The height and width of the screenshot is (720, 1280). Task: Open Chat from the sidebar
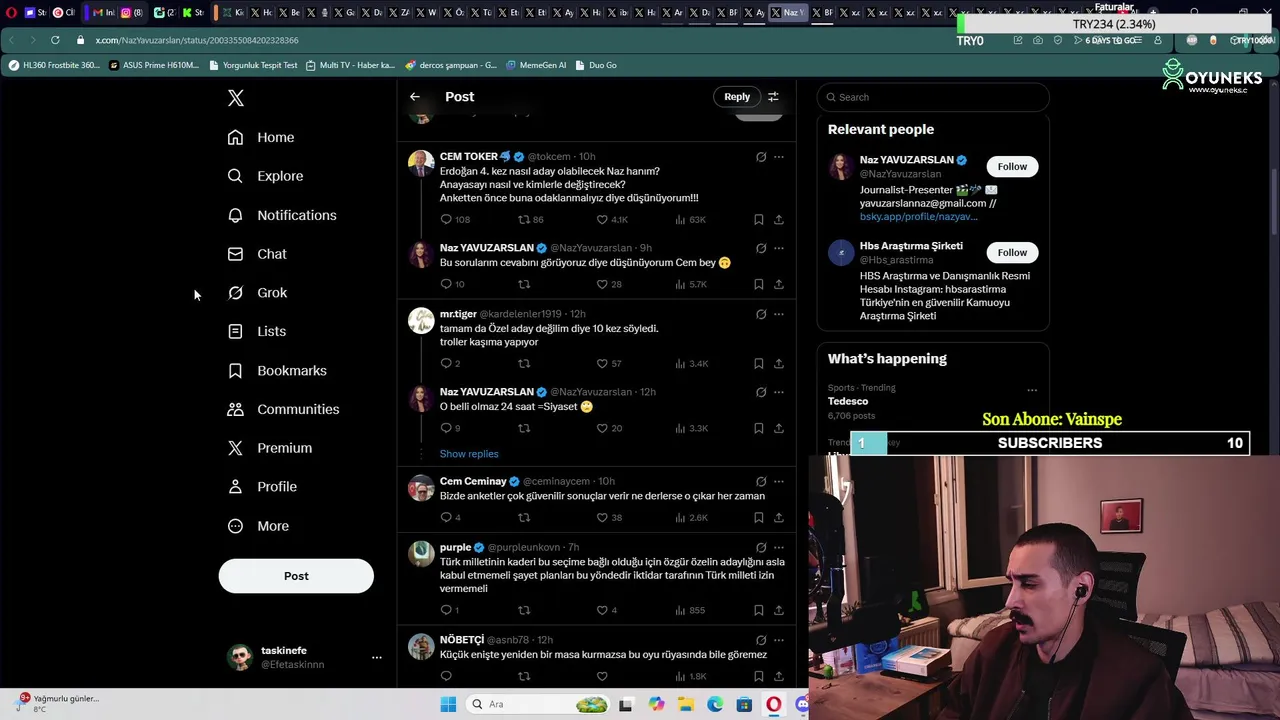coord(257,254)
